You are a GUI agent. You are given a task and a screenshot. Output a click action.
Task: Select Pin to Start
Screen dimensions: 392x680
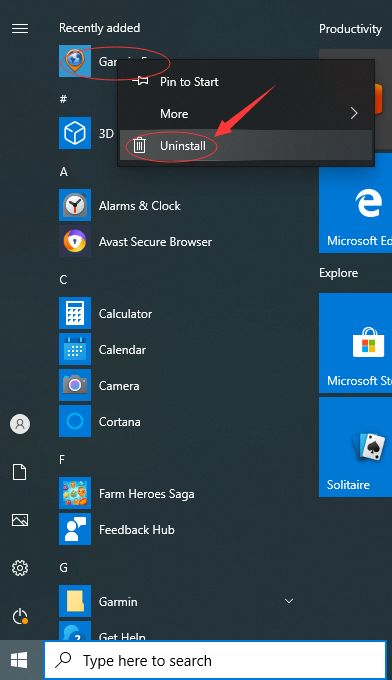pyautogui.click(x=246, y=82)
